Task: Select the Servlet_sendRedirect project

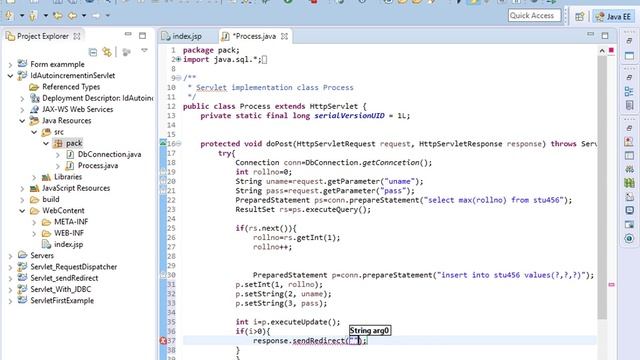Action: pos(58,278)
